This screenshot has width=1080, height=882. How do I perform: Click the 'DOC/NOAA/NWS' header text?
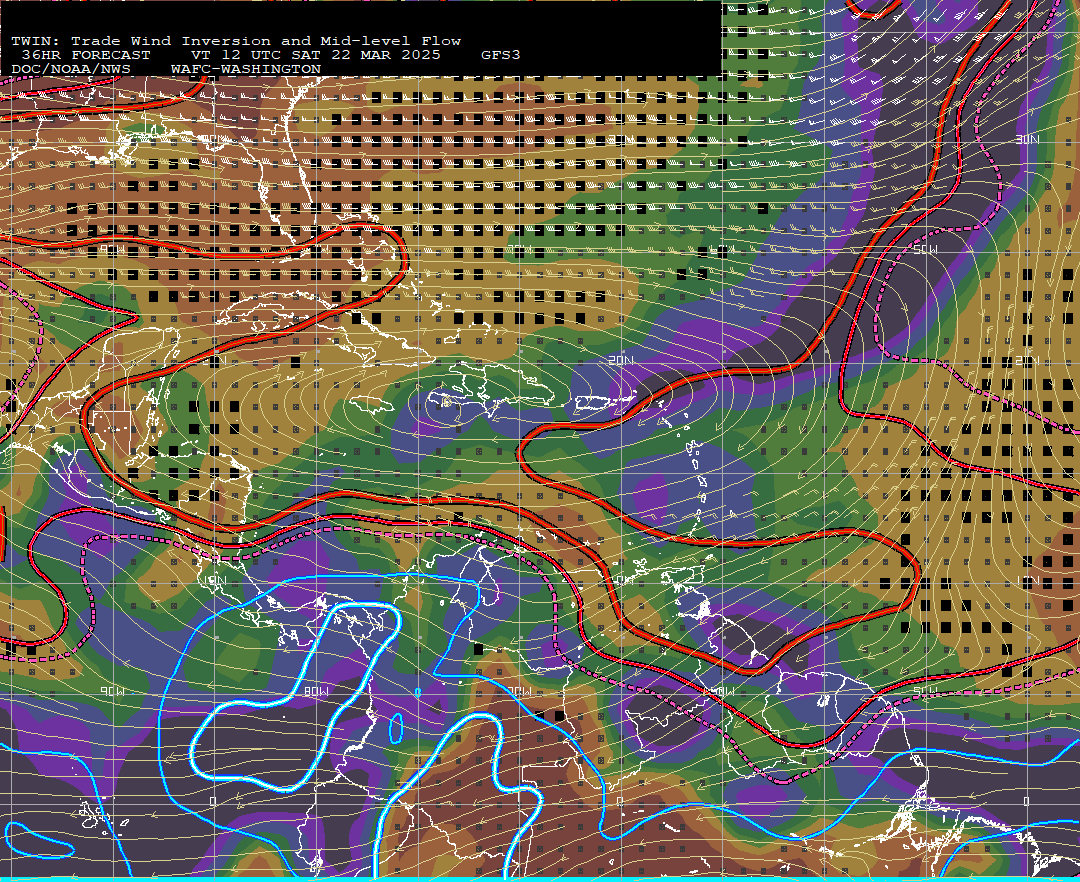pyautogui.click(x=71, y=69)
